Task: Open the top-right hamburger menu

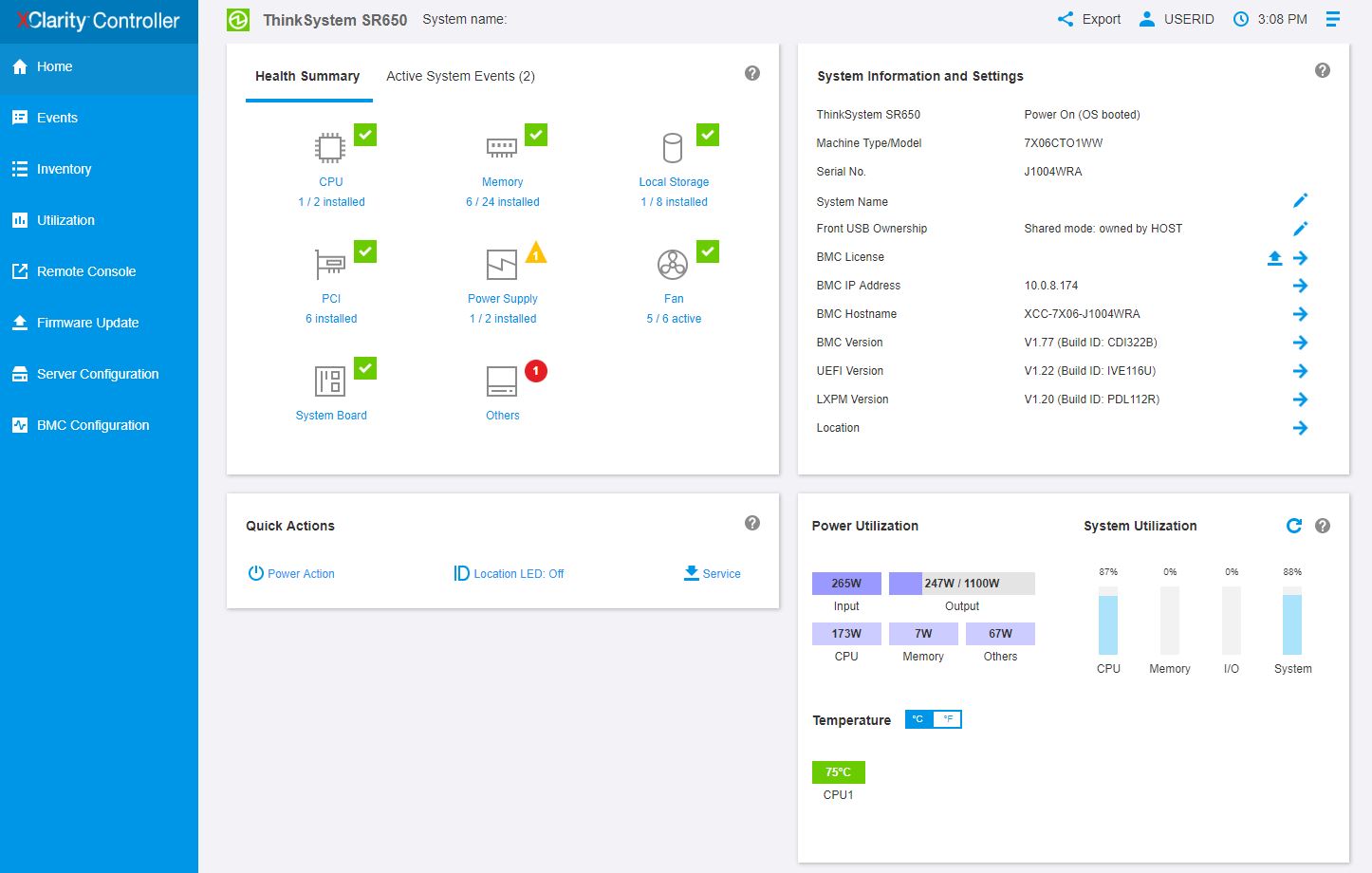Action: tap(1333, 19)
